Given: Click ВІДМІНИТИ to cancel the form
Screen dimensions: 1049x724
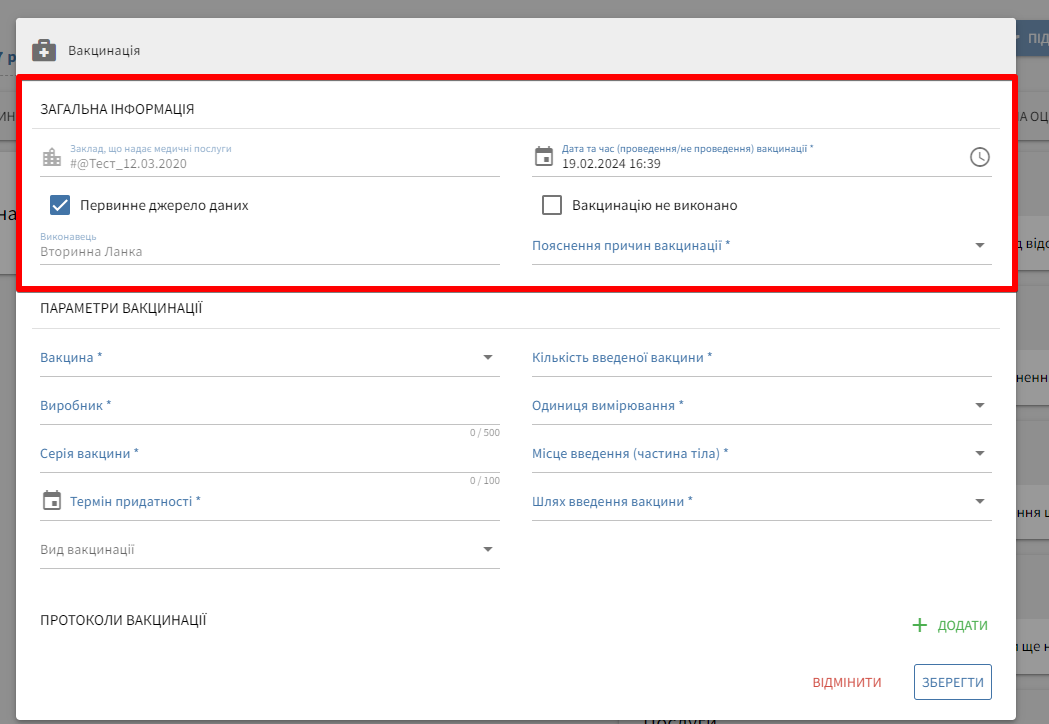Looking at the screenshot, I should point(847,682).
